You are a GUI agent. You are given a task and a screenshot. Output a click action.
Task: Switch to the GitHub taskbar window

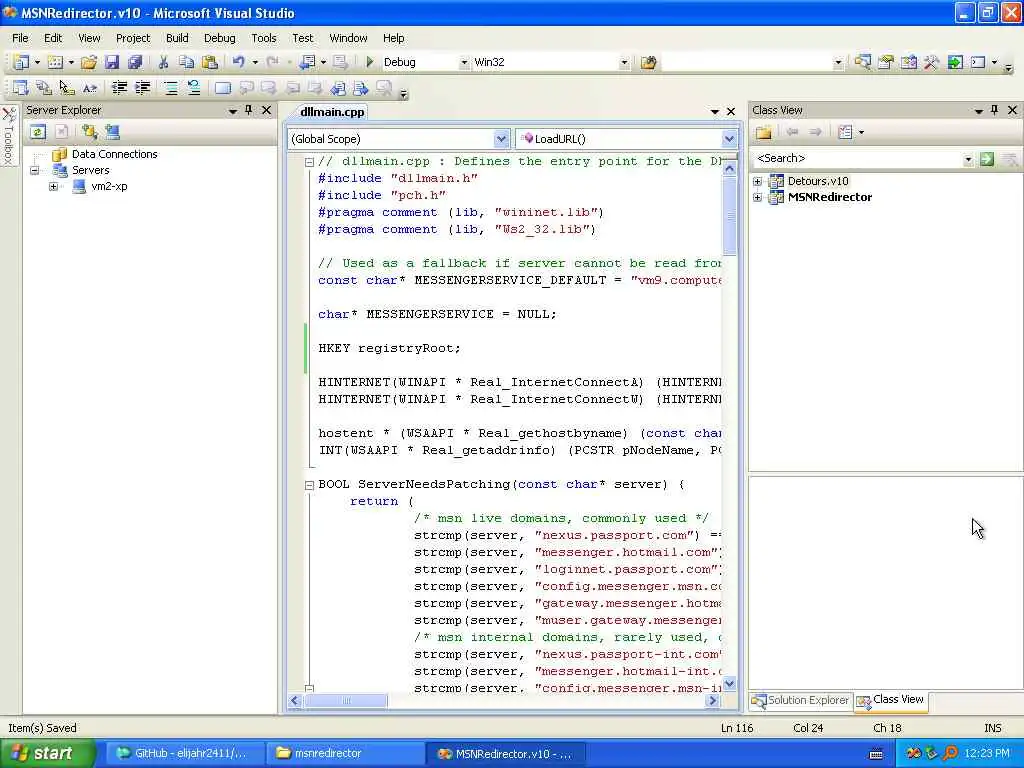point(184,754)
